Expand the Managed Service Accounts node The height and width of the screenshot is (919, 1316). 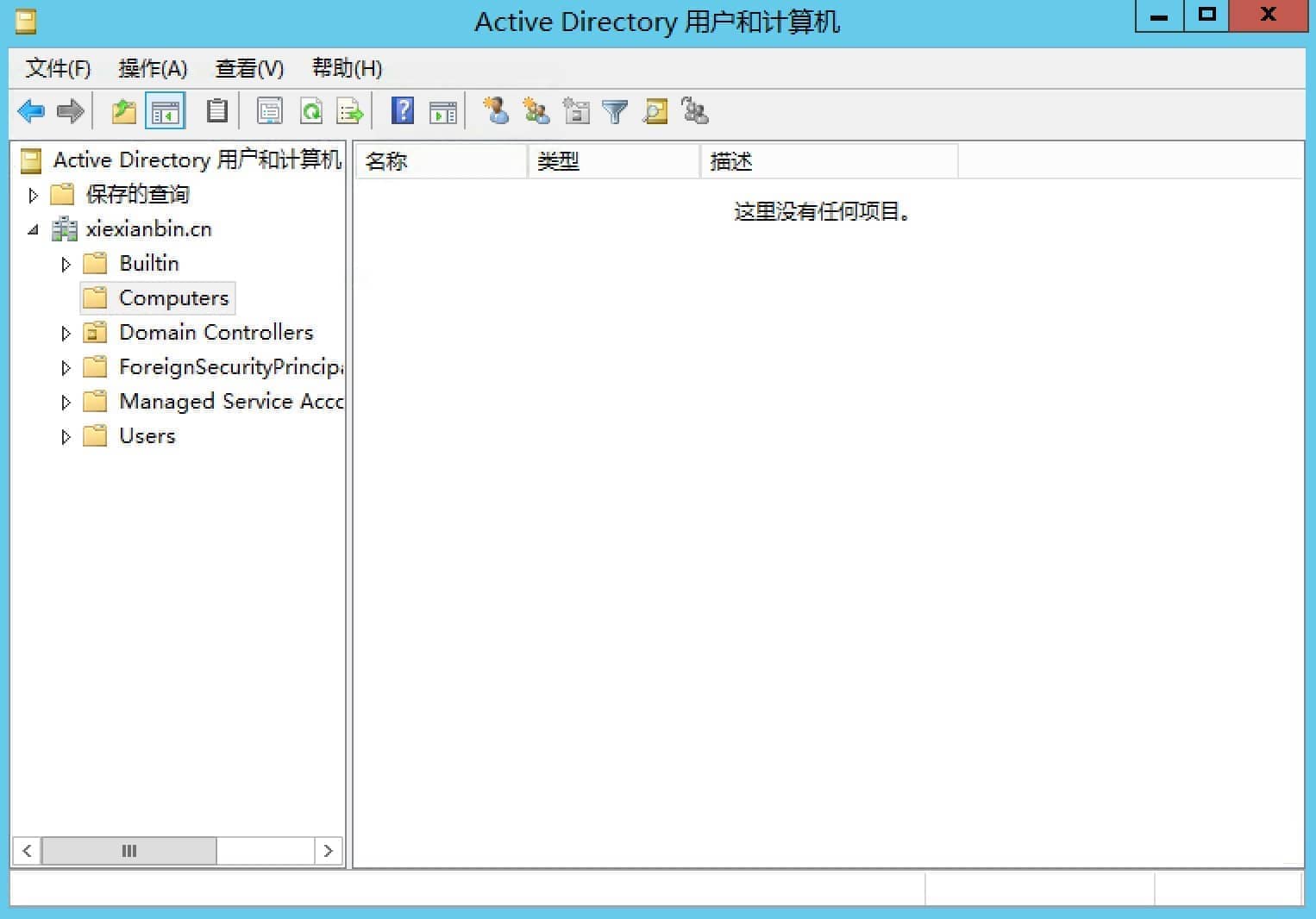coord(66,403)
